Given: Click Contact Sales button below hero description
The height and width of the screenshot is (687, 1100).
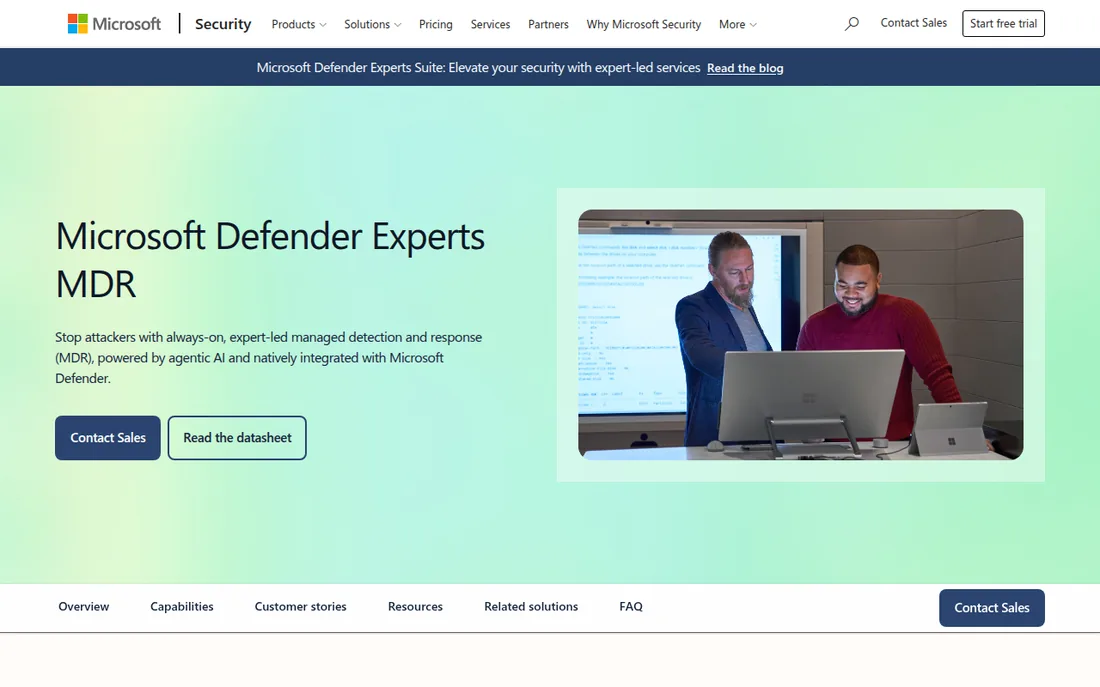Looking at the screenshot, I should [x=108, y=438].
